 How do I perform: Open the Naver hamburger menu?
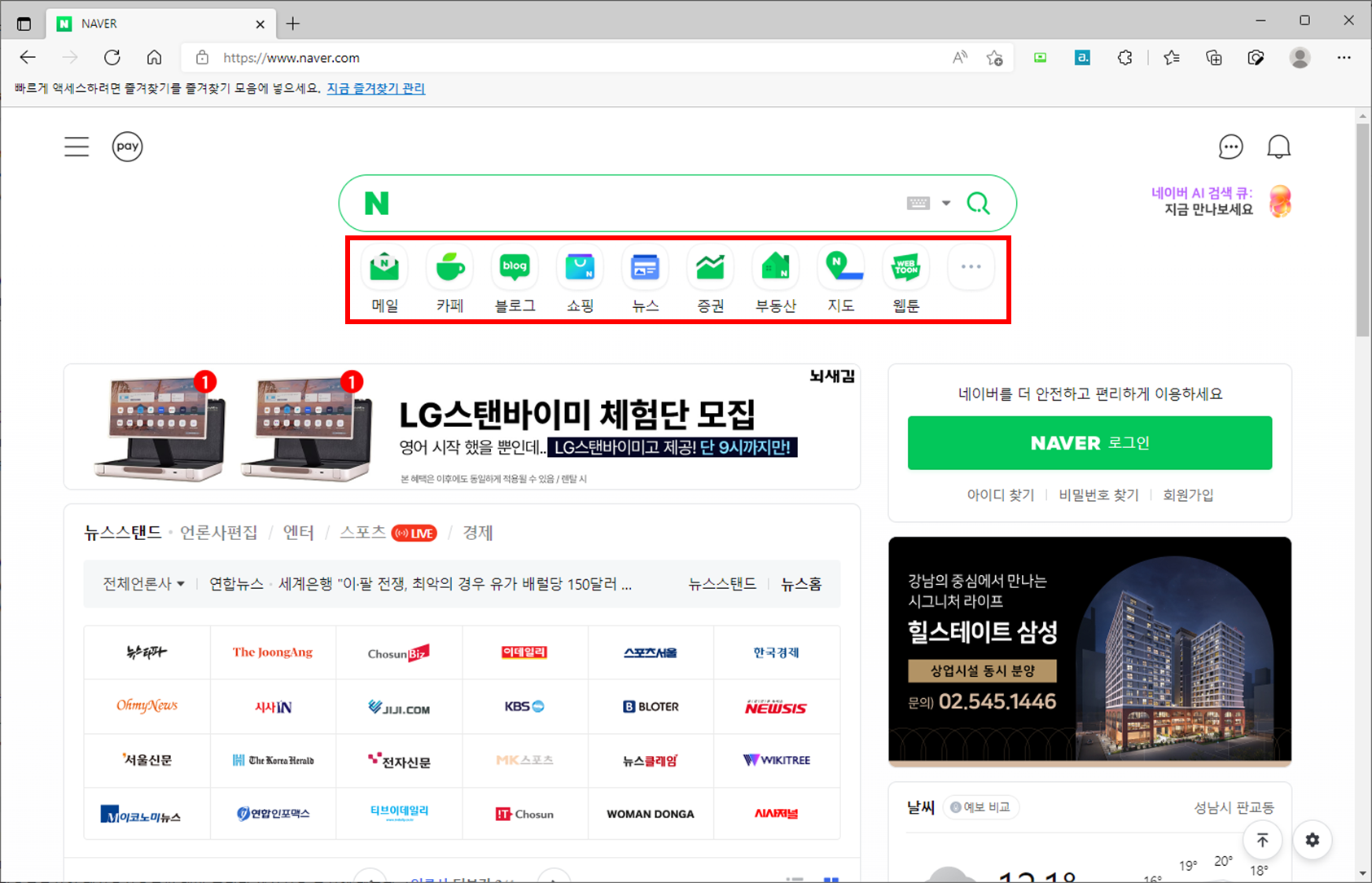[x=77, y=147]
